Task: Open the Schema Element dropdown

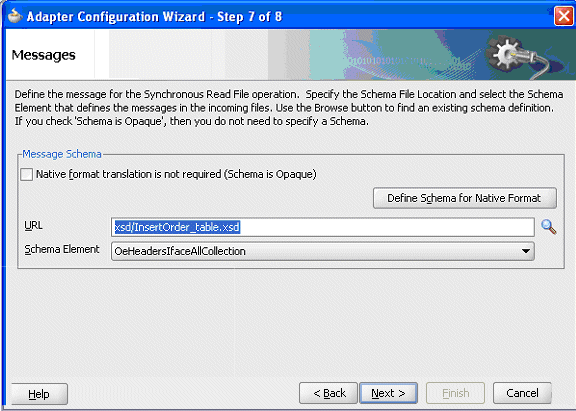Action: point(323,251)
